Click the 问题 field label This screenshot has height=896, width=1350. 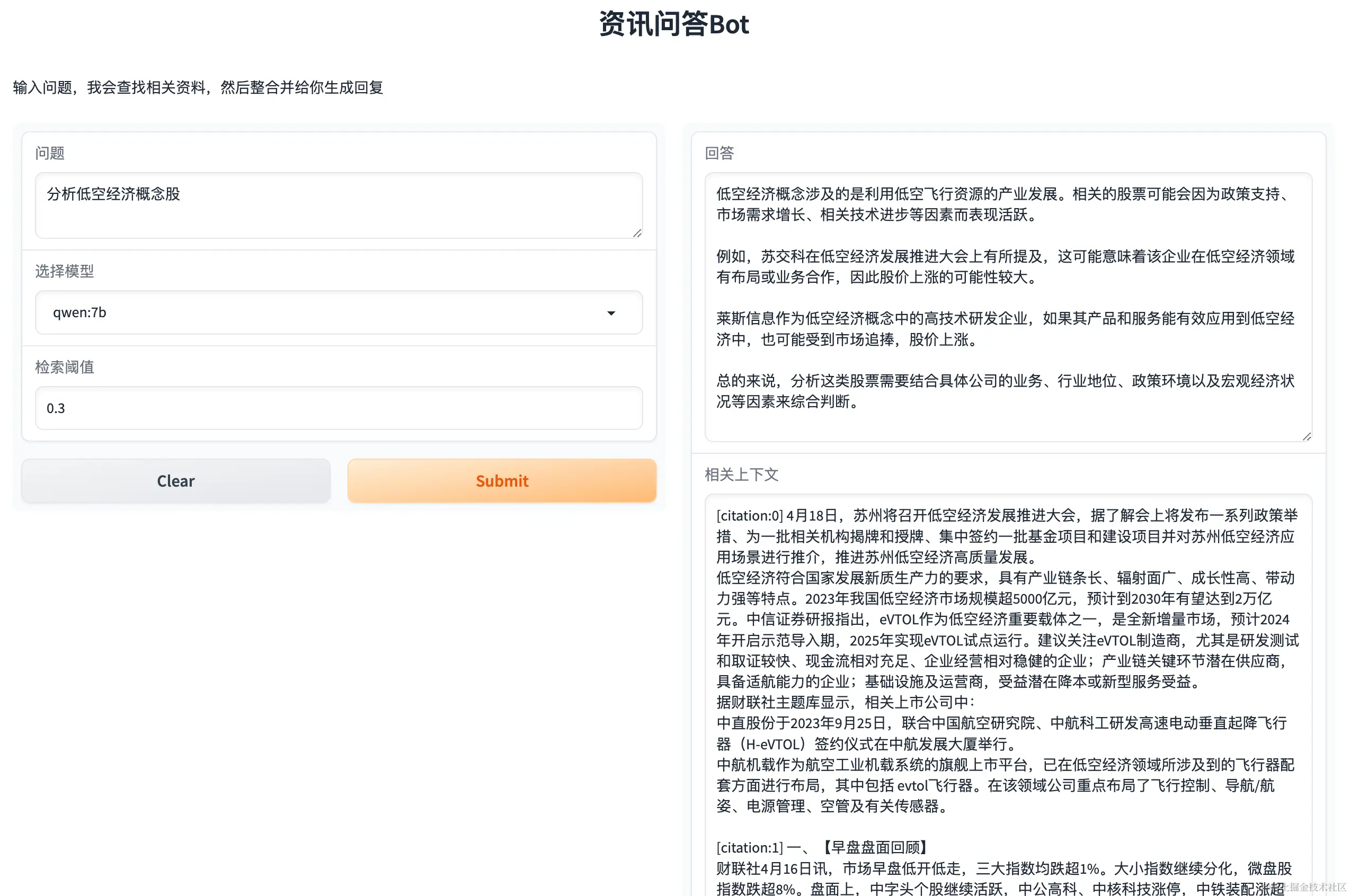[50, 153]
